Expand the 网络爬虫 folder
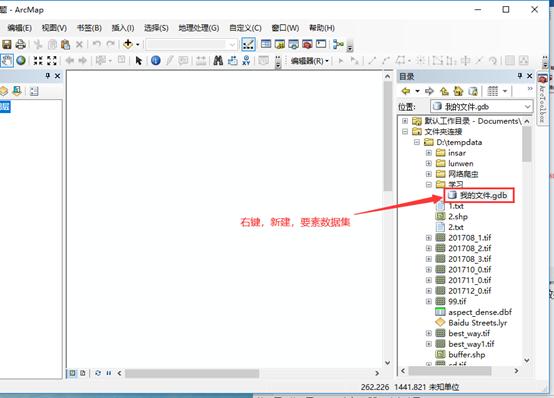Viewport: 554px width, 398px height. (429, 174)
